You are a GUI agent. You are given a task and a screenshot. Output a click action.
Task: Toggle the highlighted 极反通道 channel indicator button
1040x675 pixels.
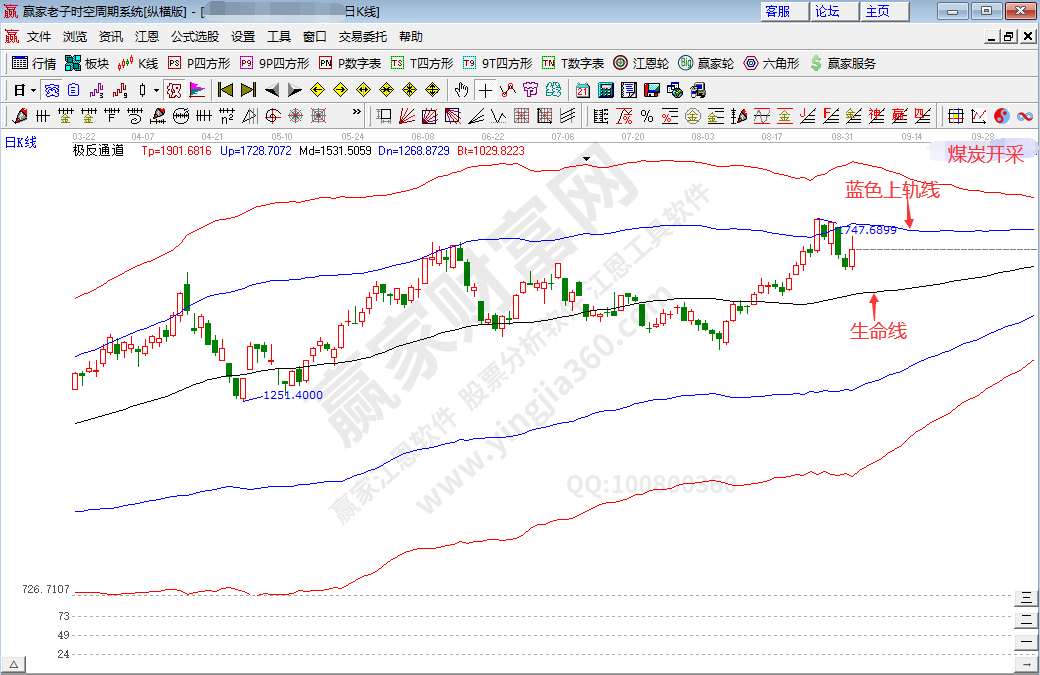click(x=174, y=90)
